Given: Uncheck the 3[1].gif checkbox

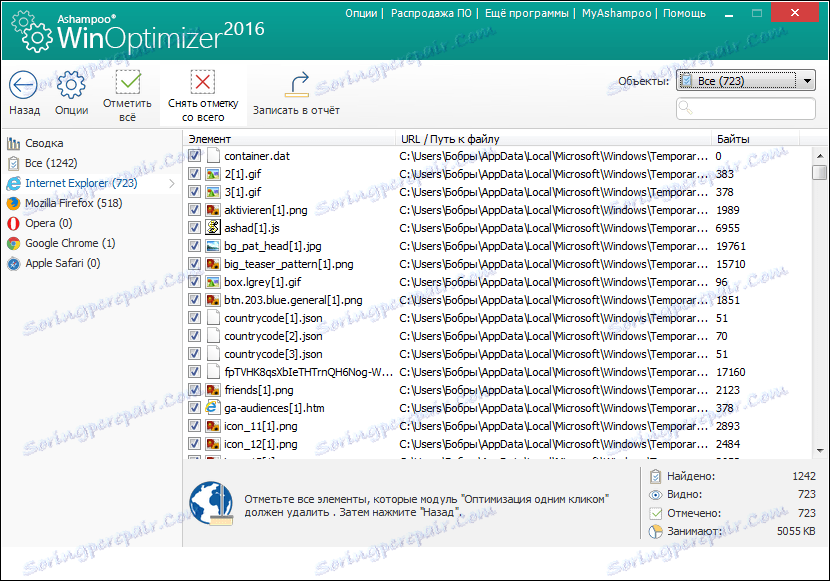Looking at the screenshot, I should (194, 192).
